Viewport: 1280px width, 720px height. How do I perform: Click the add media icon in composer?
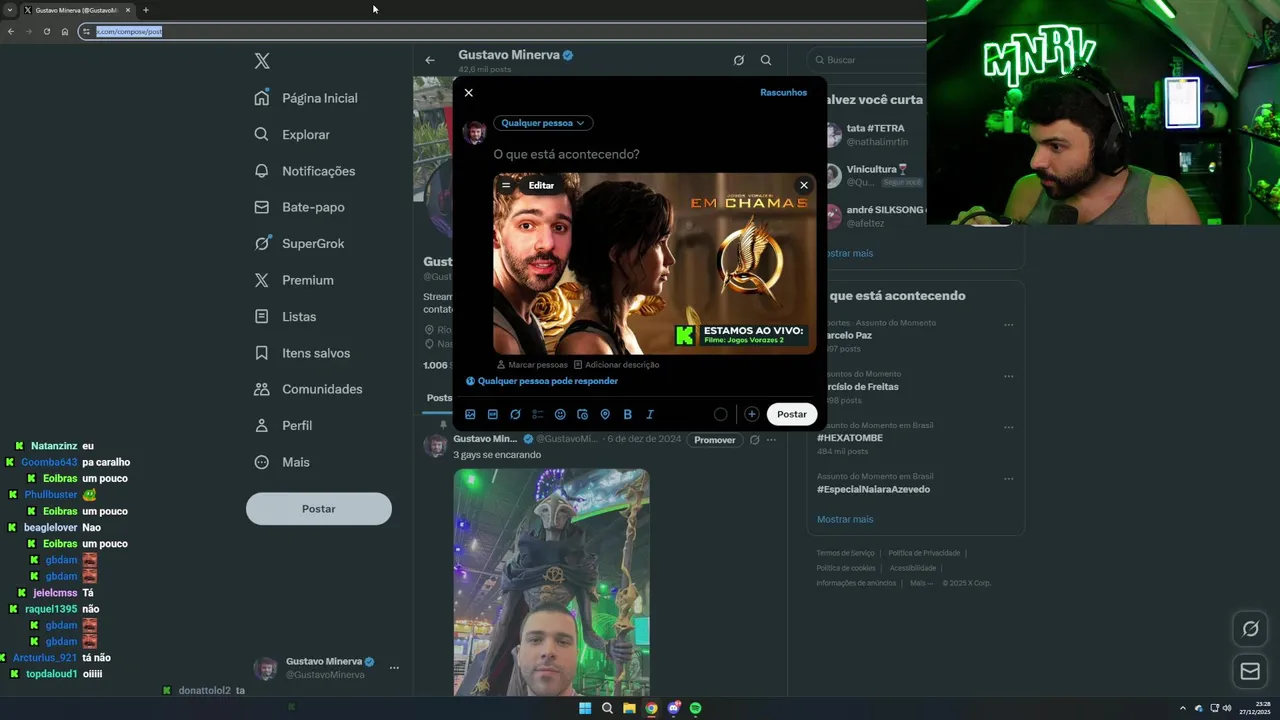point(470,414)
